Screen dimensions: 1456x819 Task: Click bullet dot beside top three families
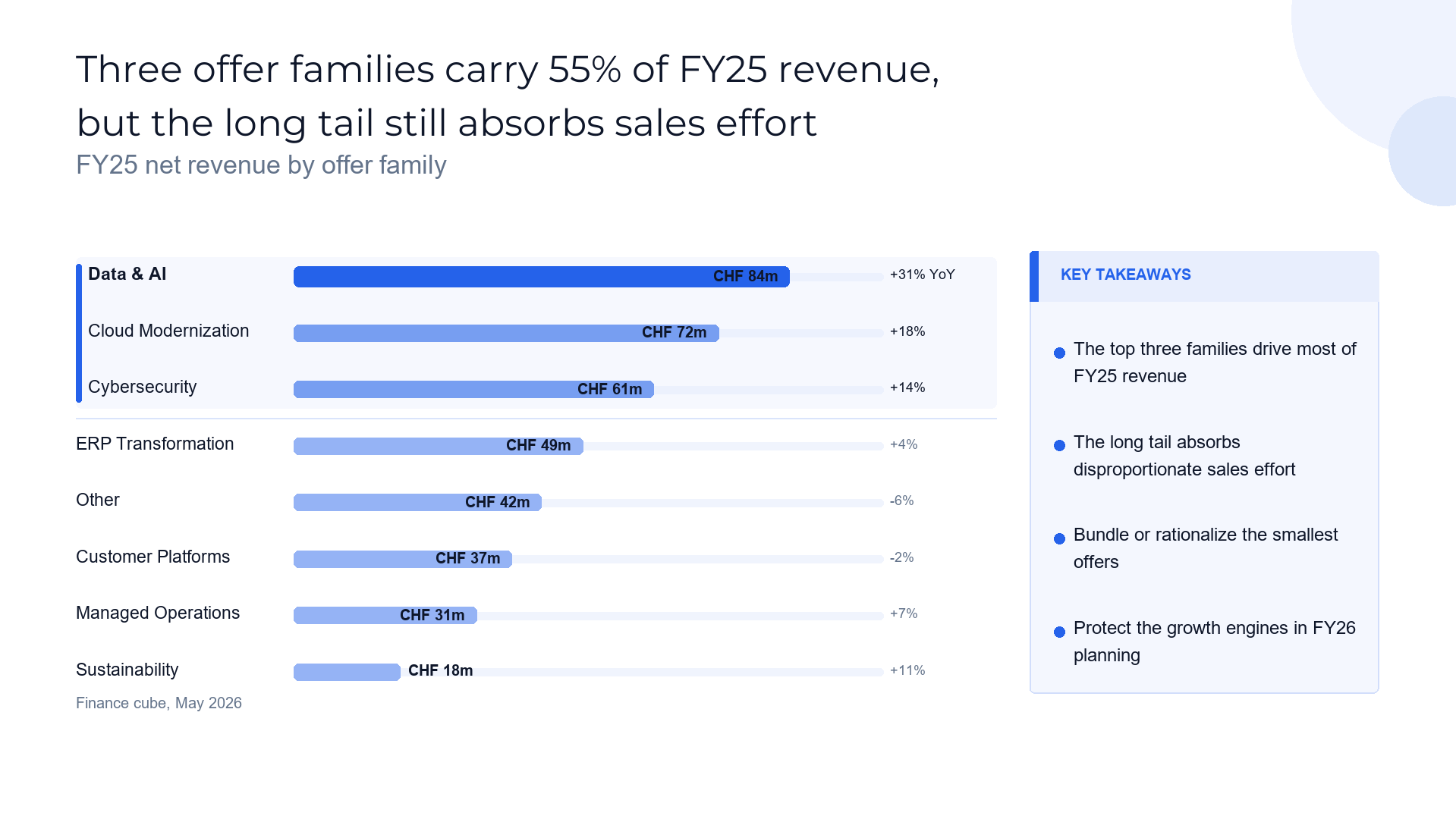pos(1059,353)
